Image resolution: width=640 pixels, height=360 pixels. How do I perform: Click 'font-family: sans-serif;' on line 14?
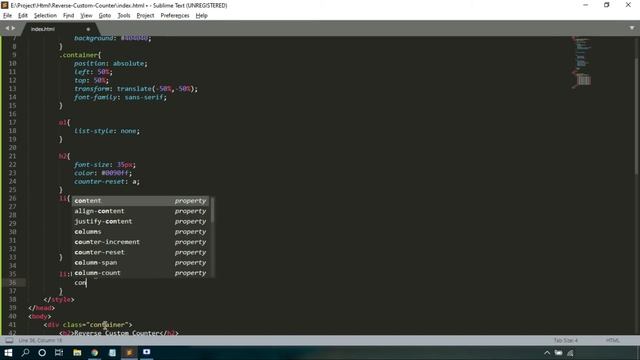(x=120, y=97)
